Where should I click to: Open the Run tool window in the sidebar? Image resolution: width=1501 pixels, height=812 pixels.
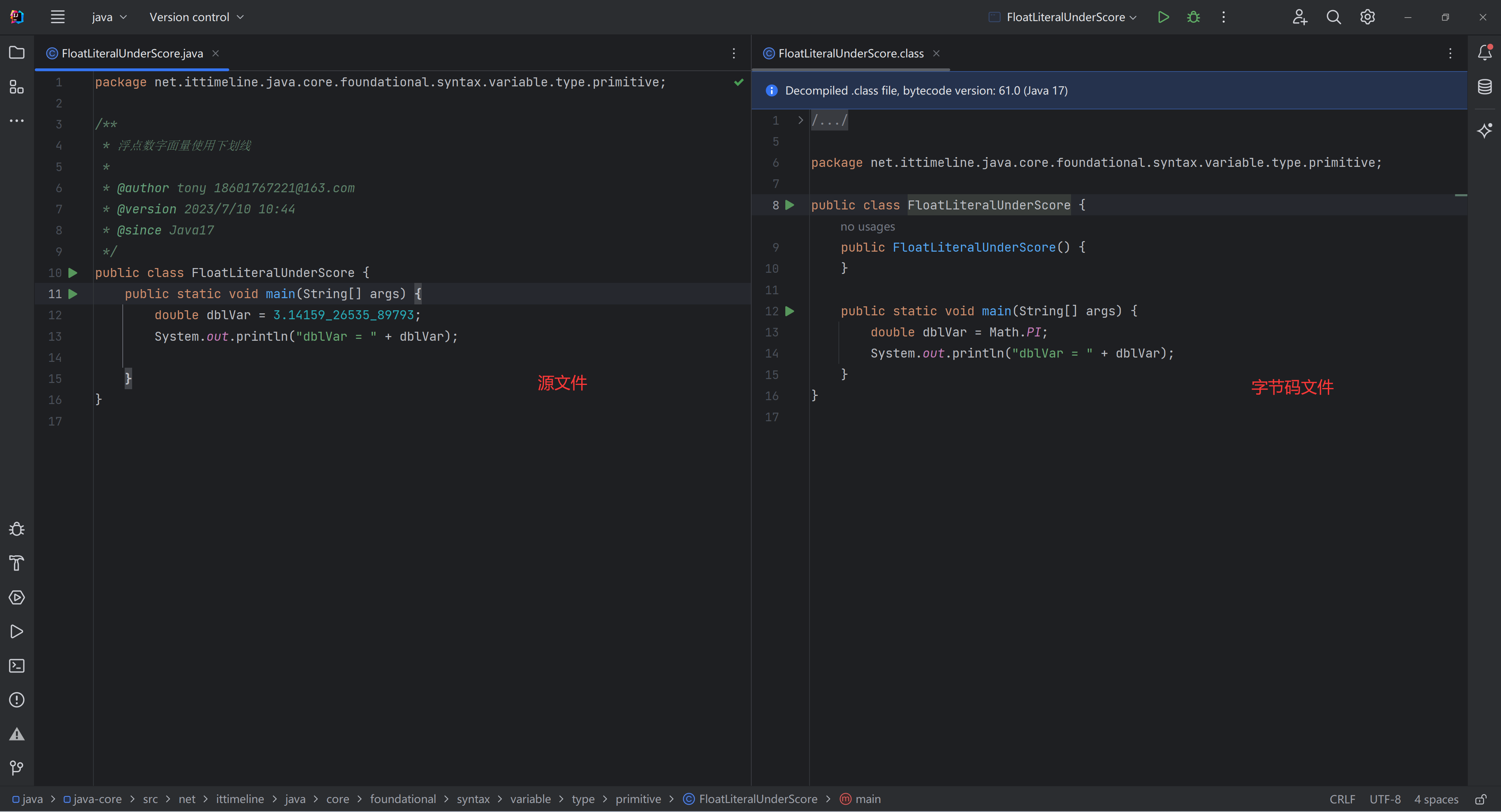click(x=17, y=631)
